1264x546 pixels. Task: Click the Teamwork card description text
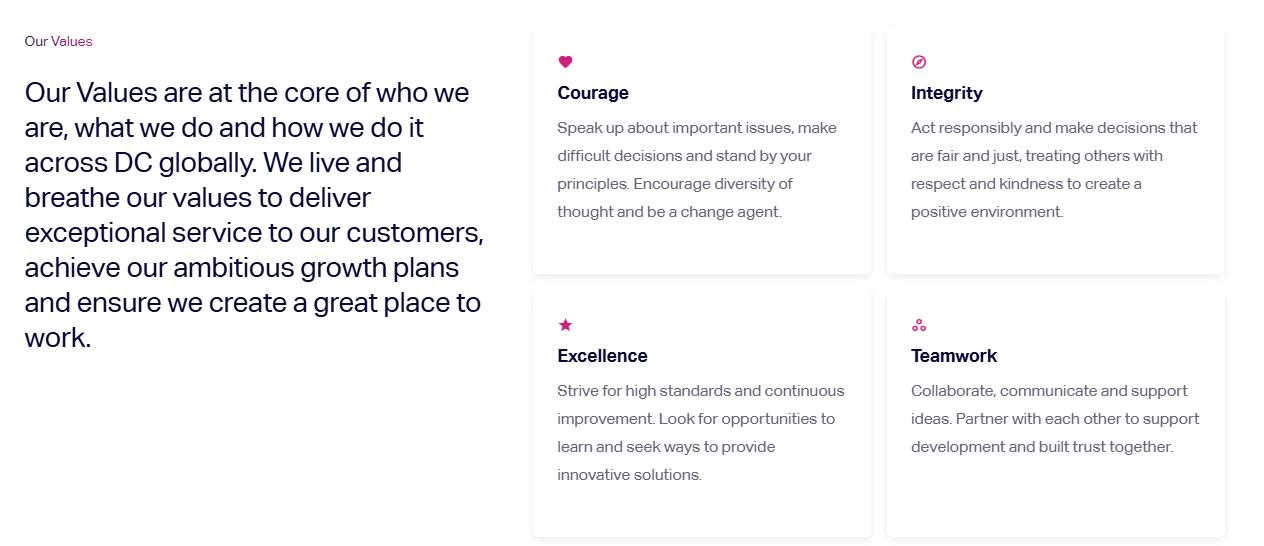pyautogui.click(x=1055, y=419)
